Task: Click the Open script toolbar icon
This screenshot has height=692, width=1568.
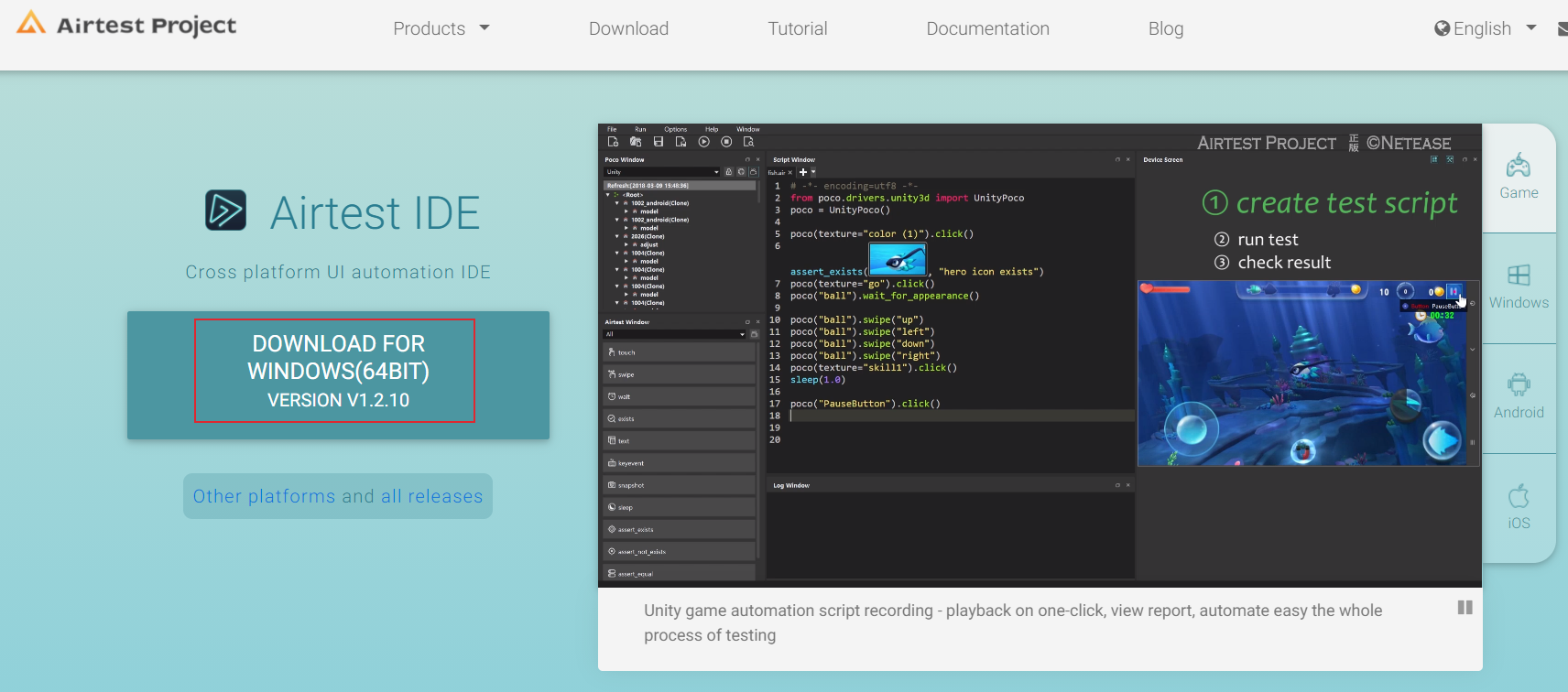Action: (636, 142)
